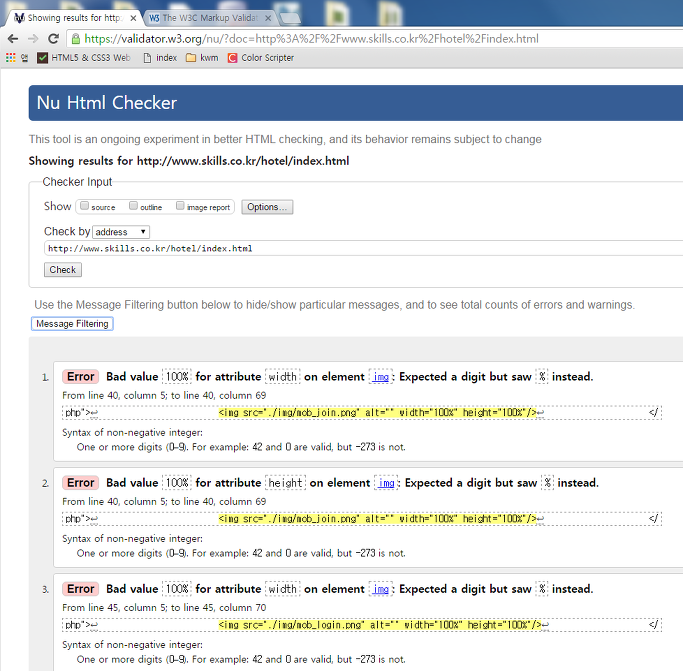Click the Check button

63,270
